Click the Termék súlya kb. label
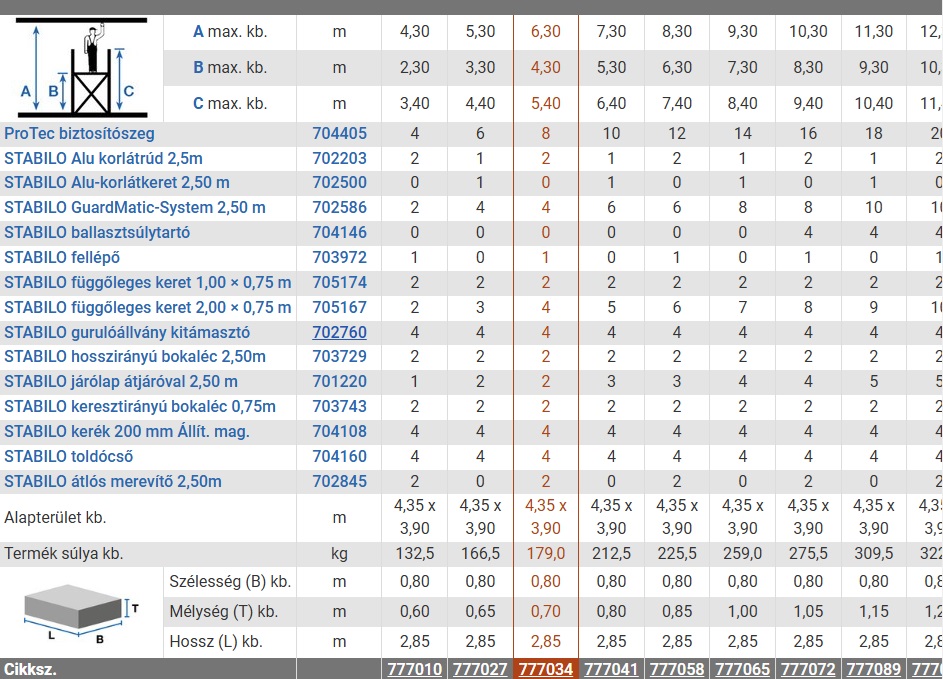Screen dimensions: 943x679 [x=64, y=553]
